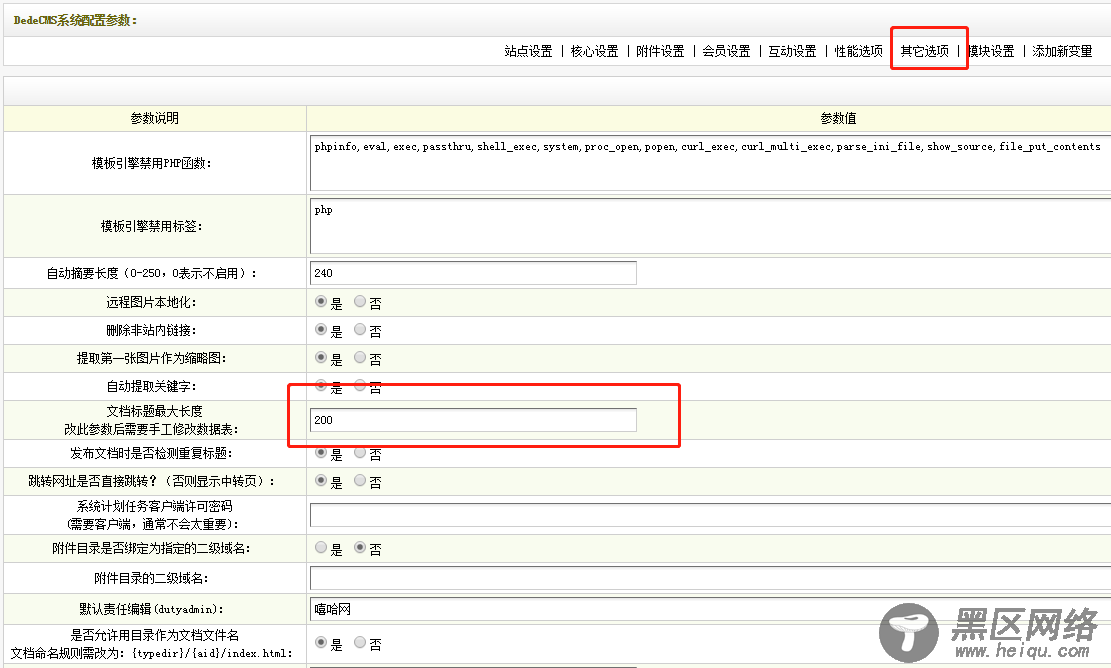Focus the 系统计划任务客户端许可密码 input
The height and width of the screenshot is (668, 1111).
(x=710, y=515)
